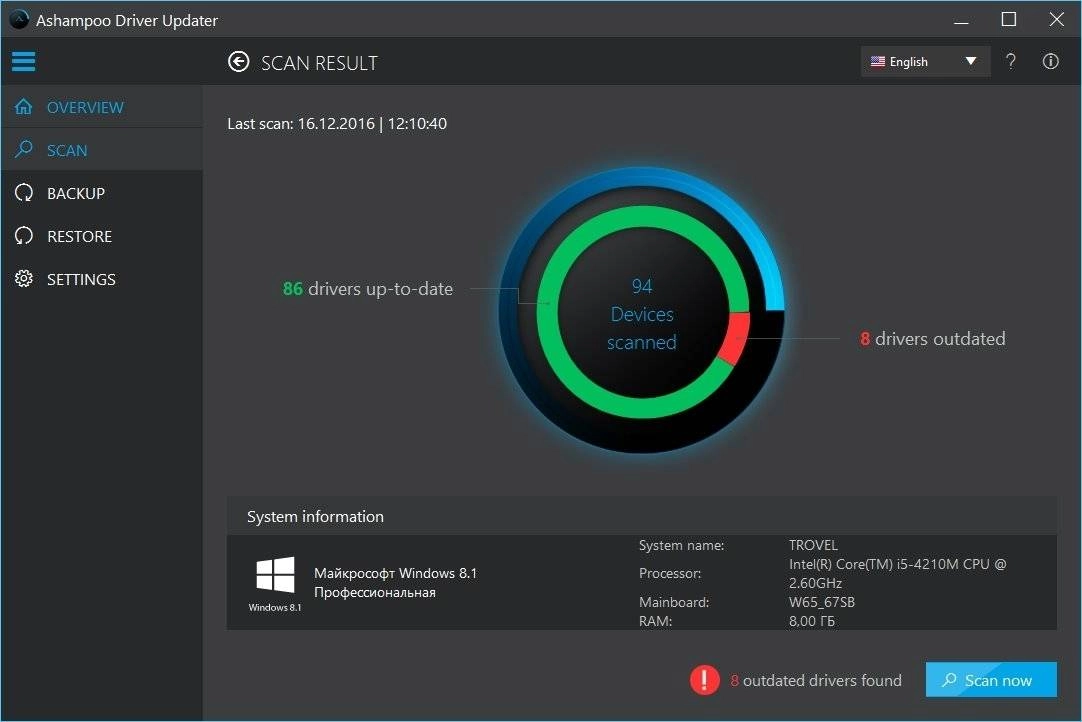Click the RAM value 8,00 ГБ
Screen dimensions: 1082x722
coord(812,621)
